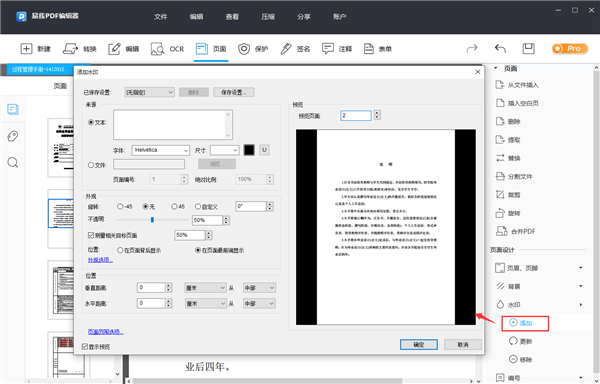This screenshot has width=600, height=384.
Task: Click Split file (分割文件)
Action: point(514,176)
